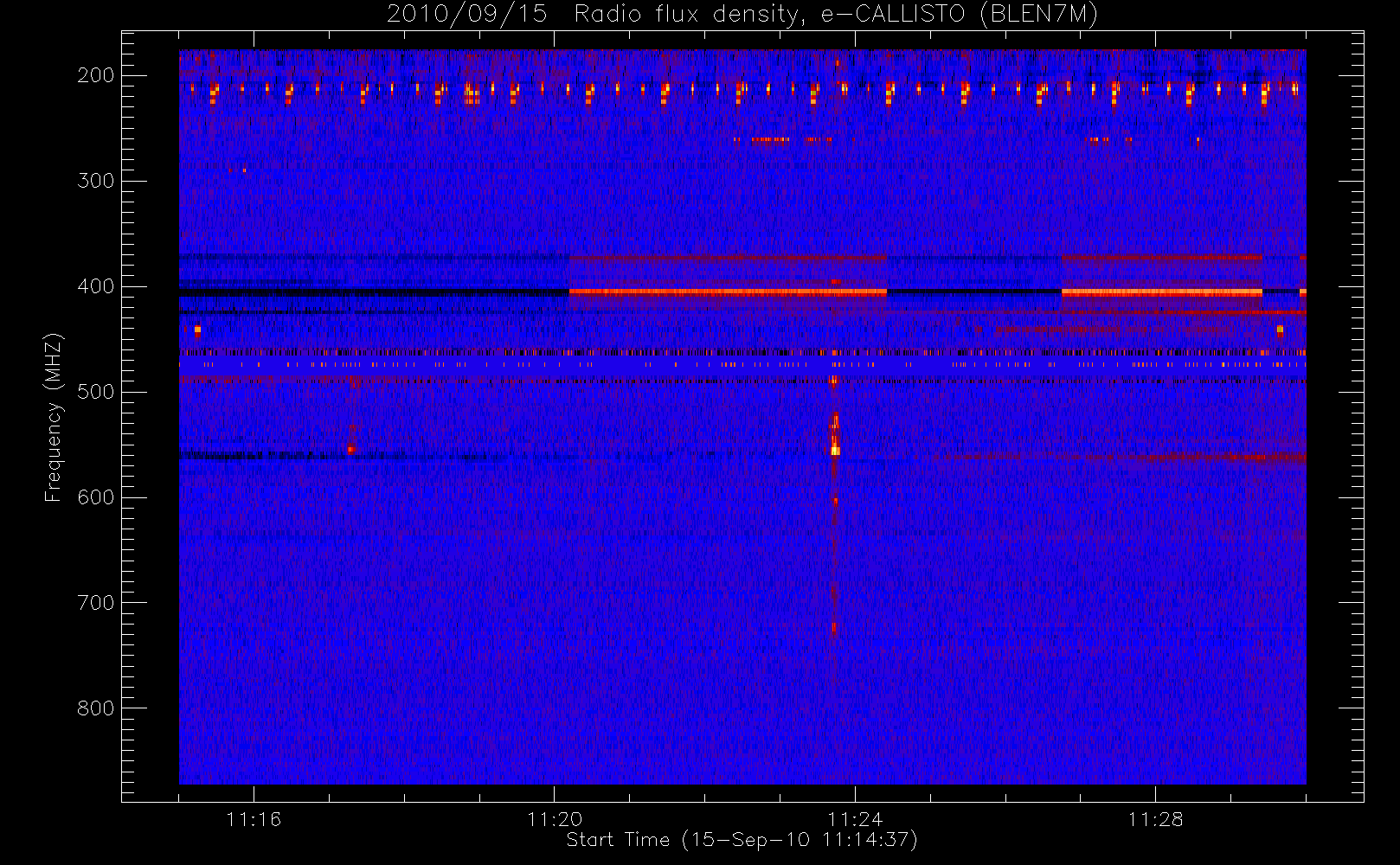Click the 11:24 time tick label
This screenshot has height=865, width=1400.
(855, 819)
